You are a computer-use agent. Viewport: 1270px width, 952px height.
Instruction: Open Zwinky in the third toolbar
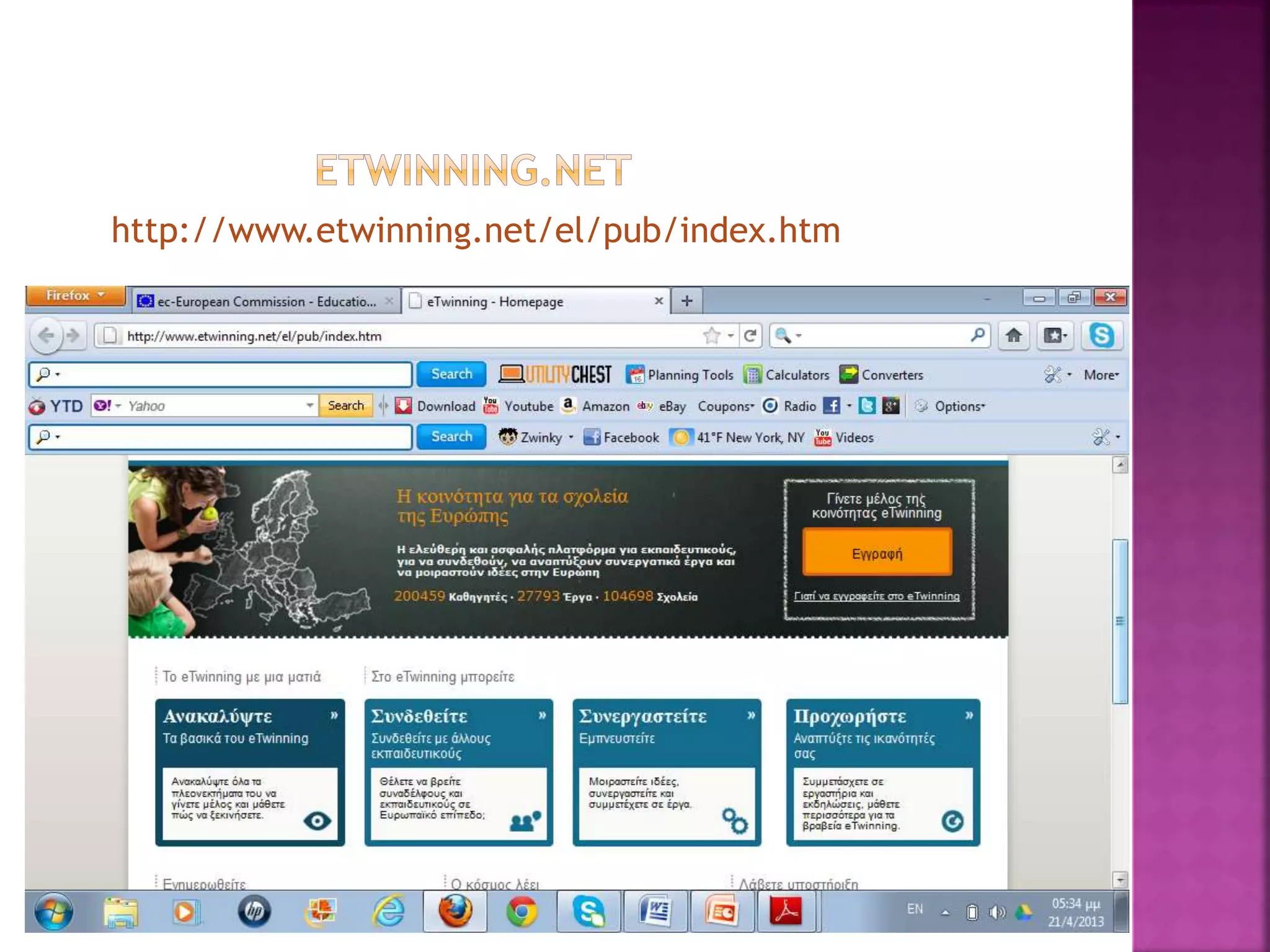click(536, 437)
